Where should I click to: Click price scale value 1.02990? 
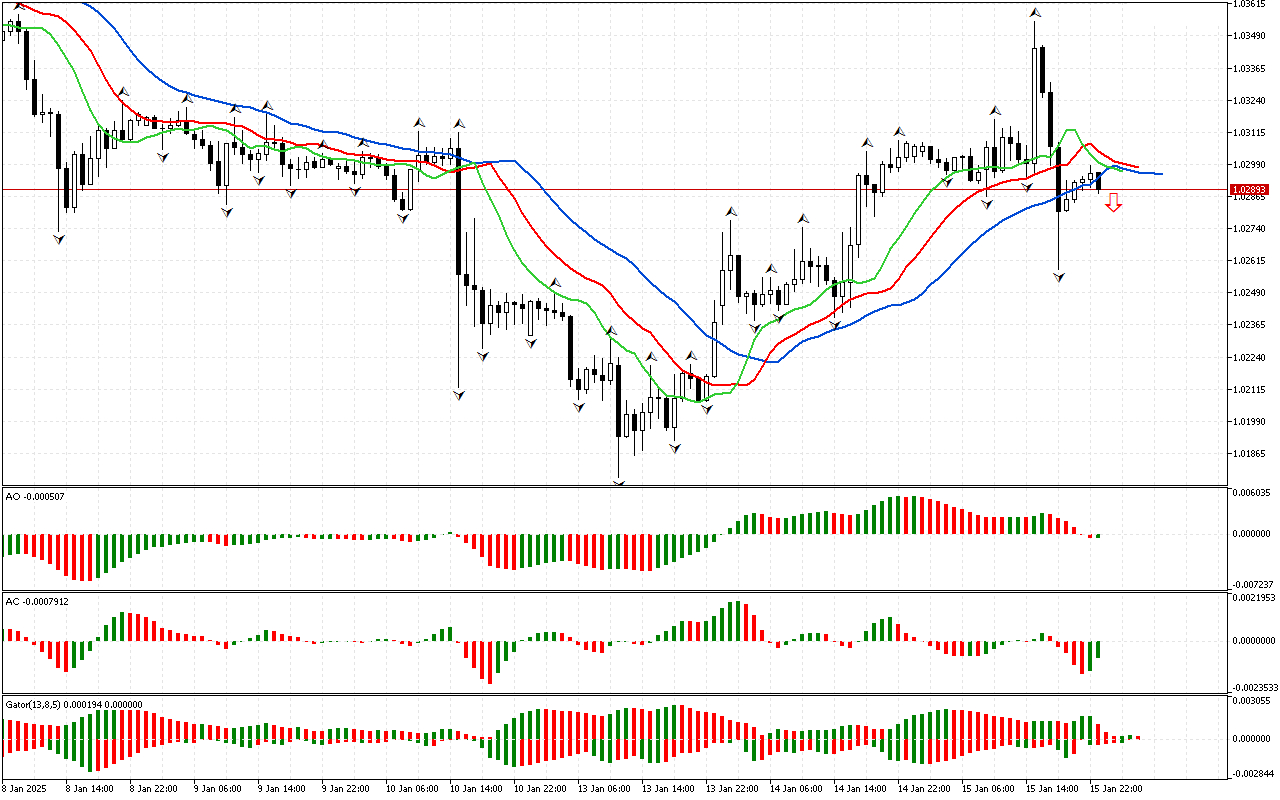tap(1250, 164)
